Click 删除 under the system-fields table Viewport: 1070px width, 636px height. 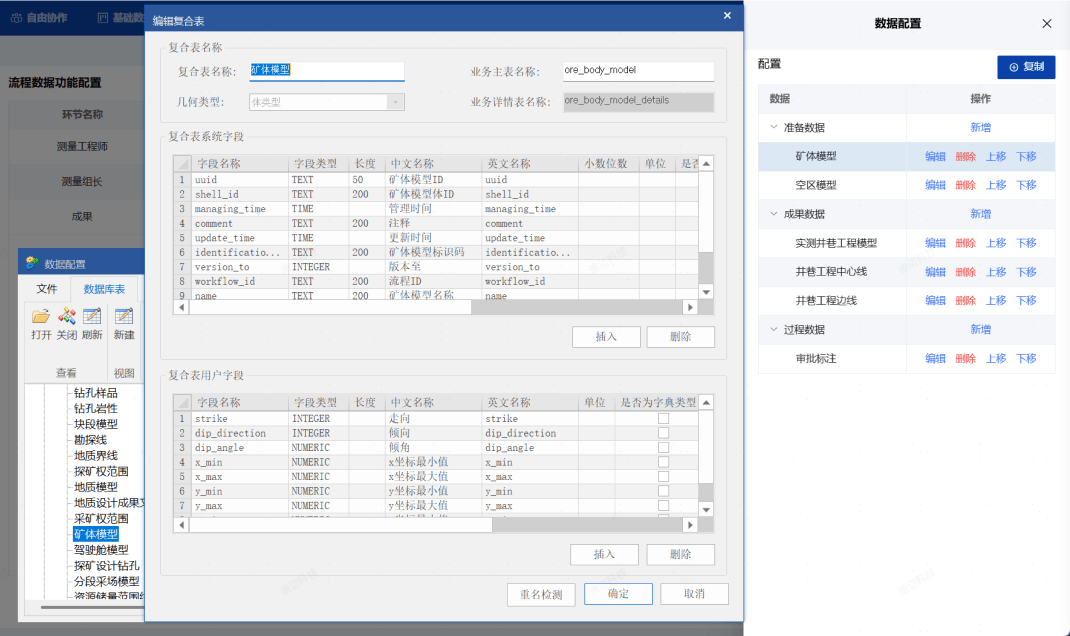tap(680, 336)
